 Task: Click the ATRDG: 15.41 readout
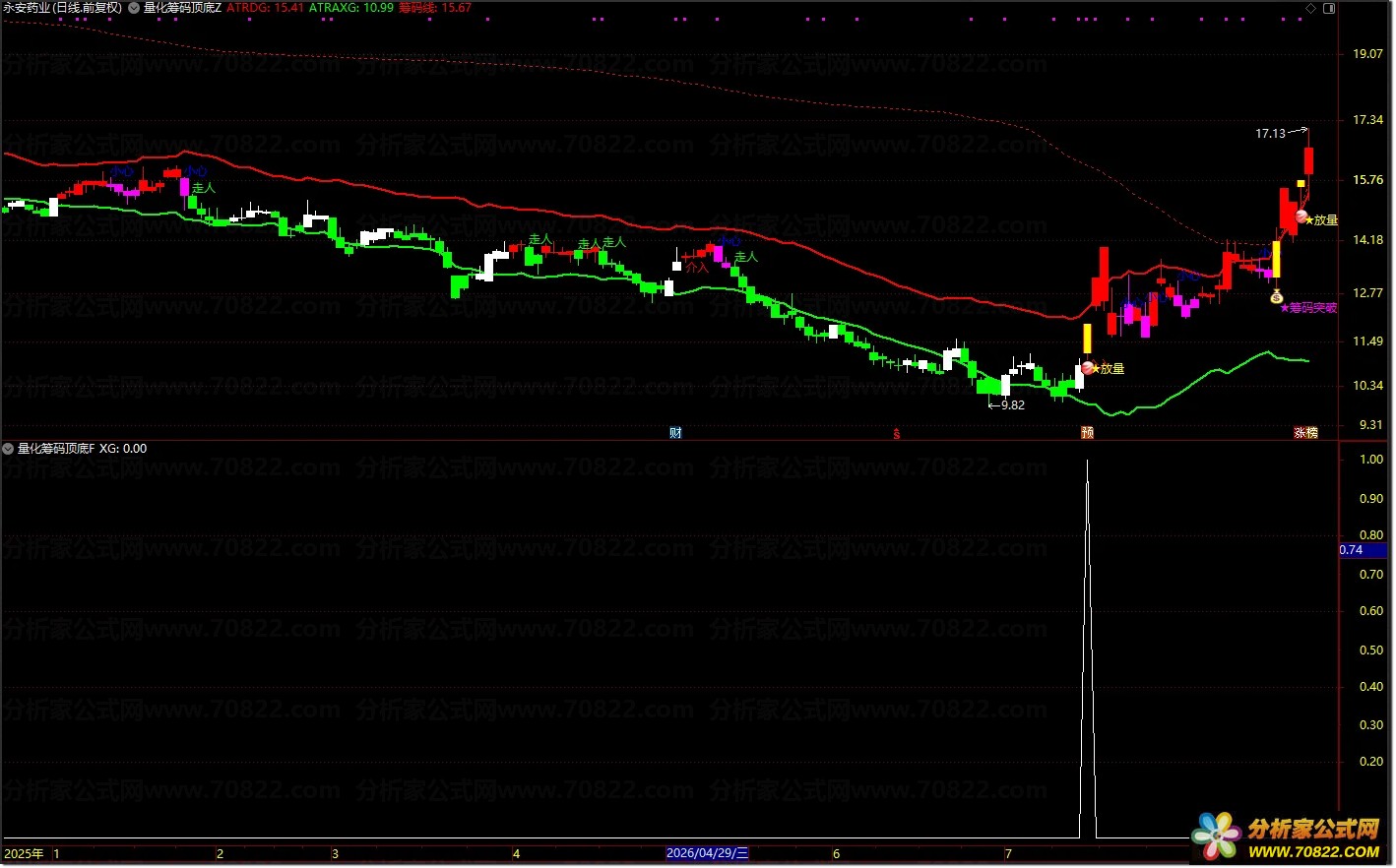tap(265, 8)
